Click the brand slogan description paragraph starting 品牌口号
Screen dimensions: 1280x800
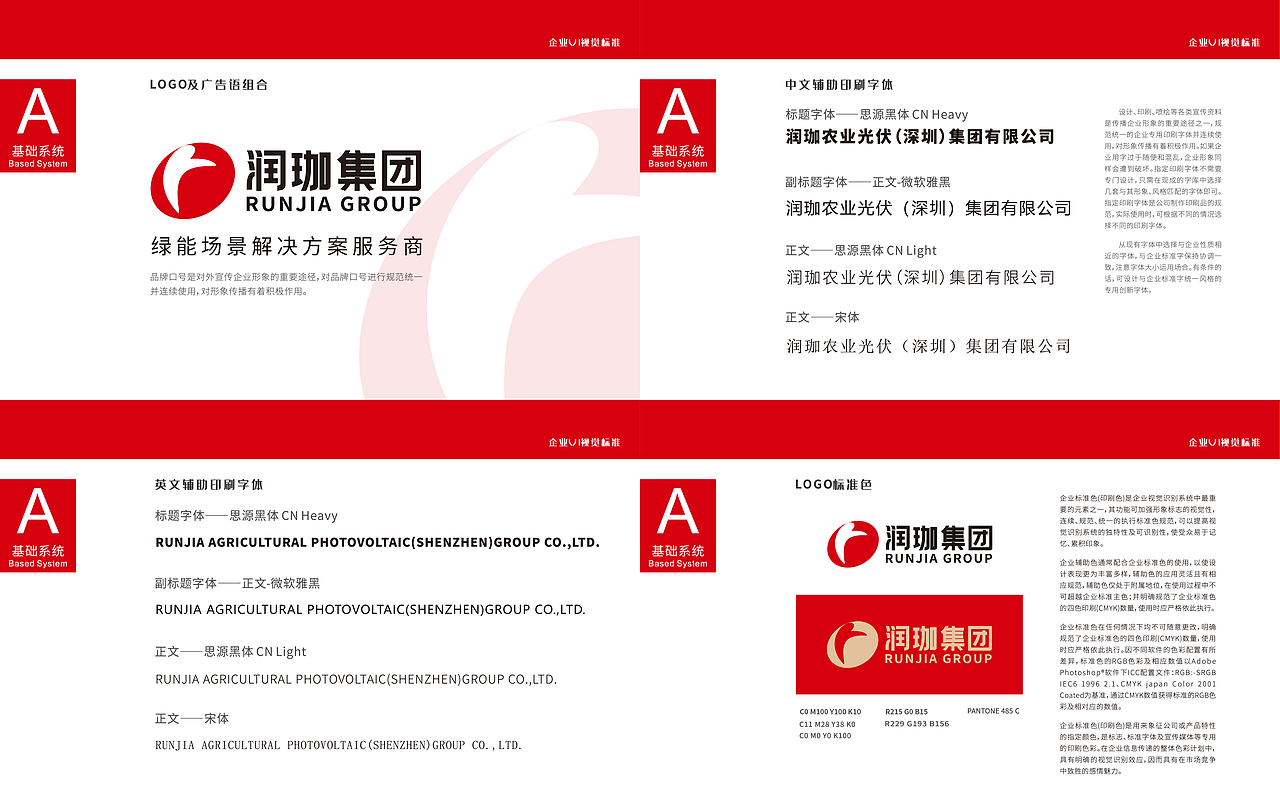coord(287,284)
